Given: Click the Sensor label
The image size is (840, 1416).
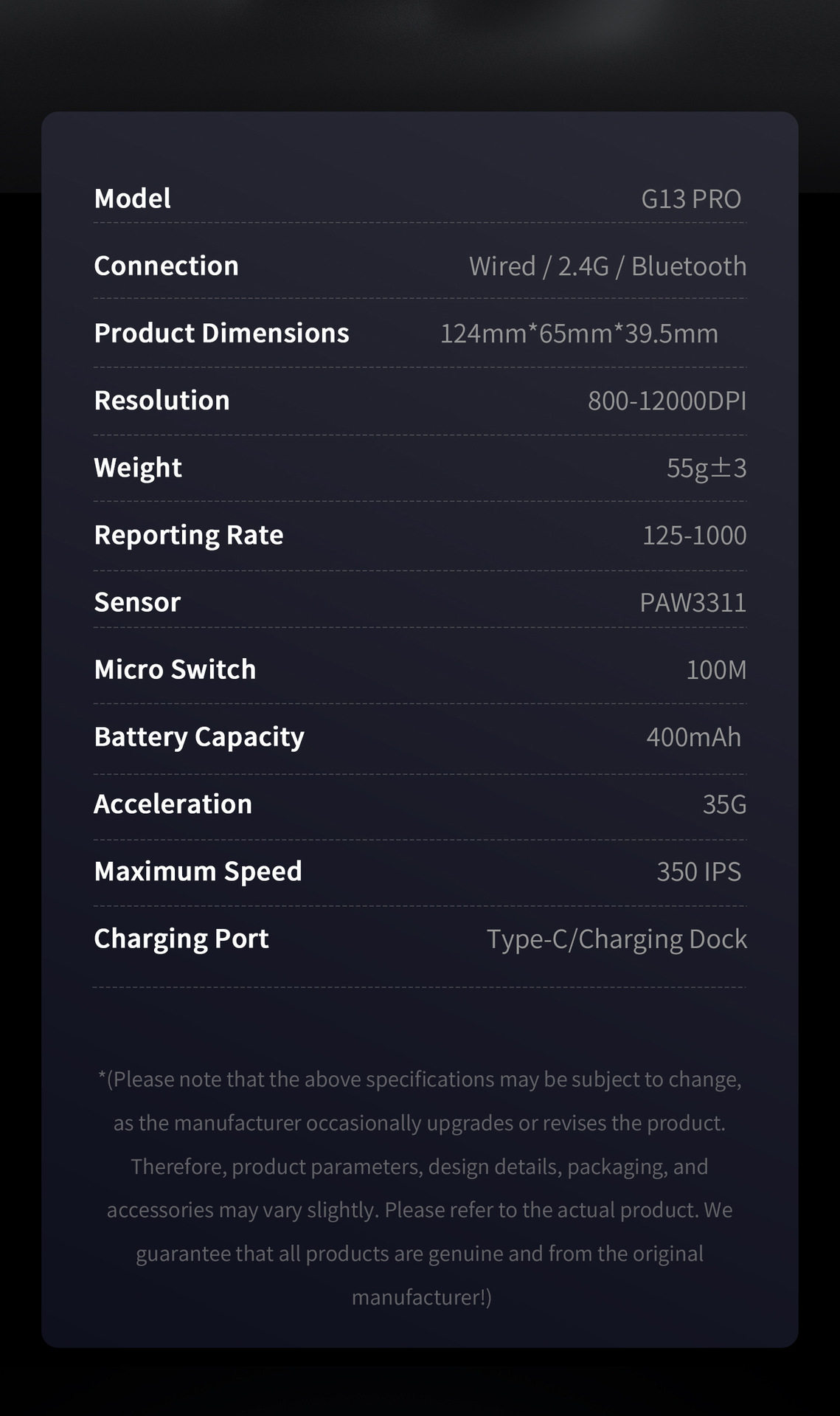Looking at the screenshot, I should (x=137, y=602).
